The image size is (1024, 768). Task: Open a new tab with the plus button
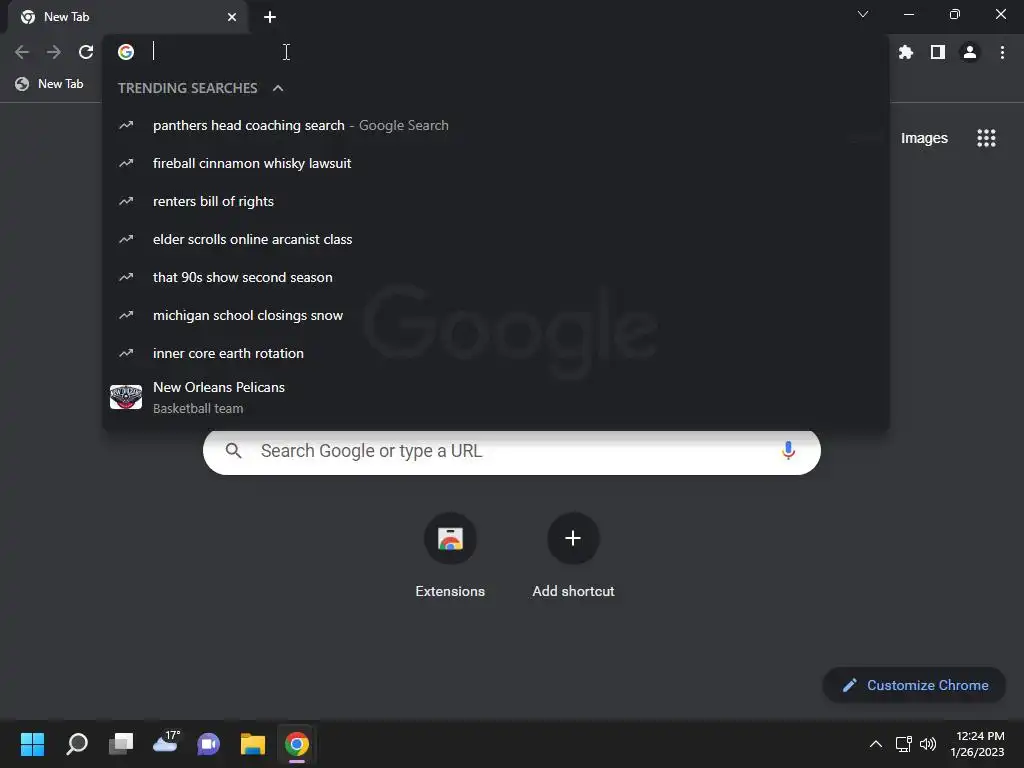270,17
